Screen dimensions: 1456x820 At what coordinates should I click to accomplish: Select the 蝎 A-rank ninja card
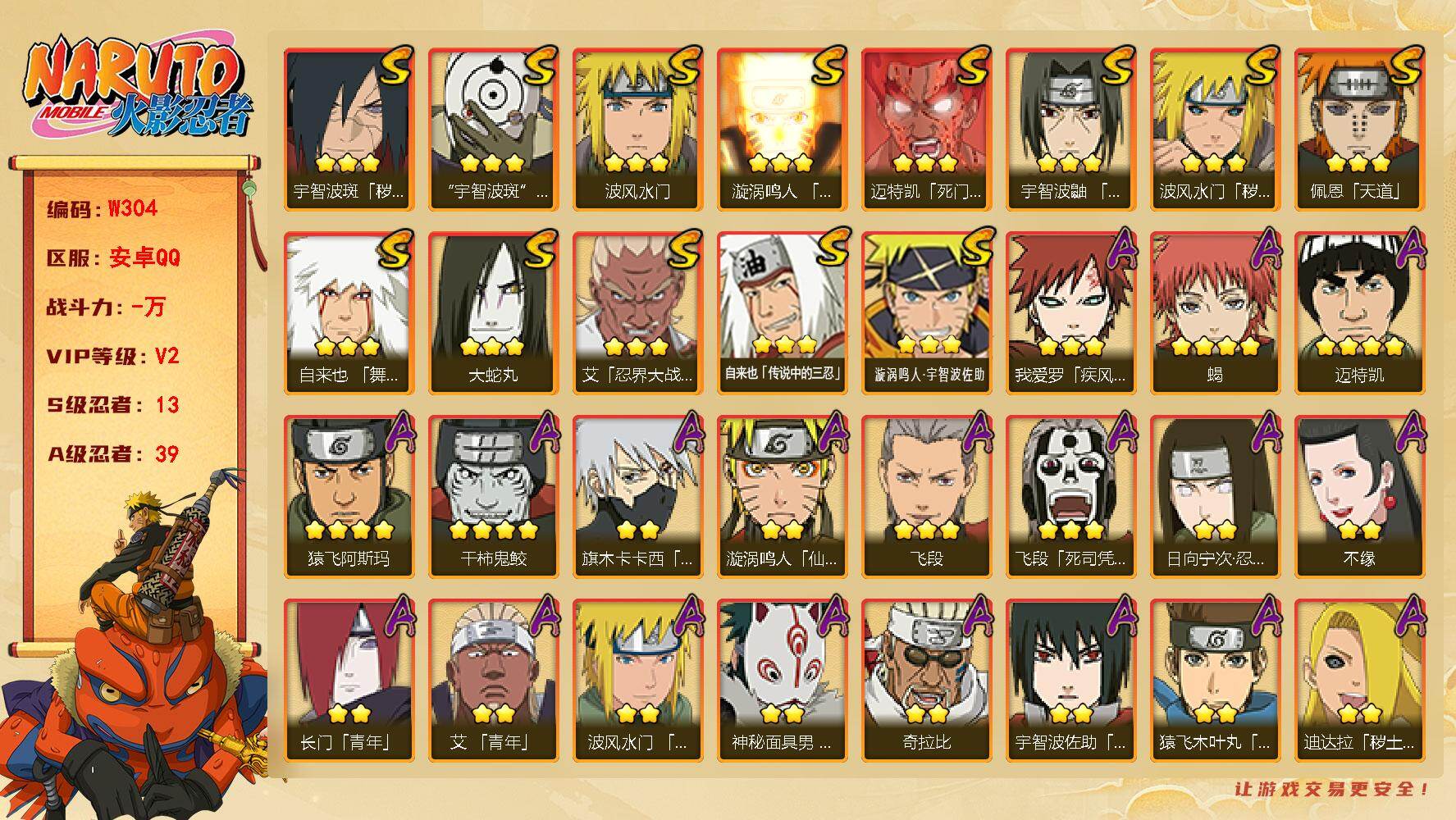click(1215, 312)
